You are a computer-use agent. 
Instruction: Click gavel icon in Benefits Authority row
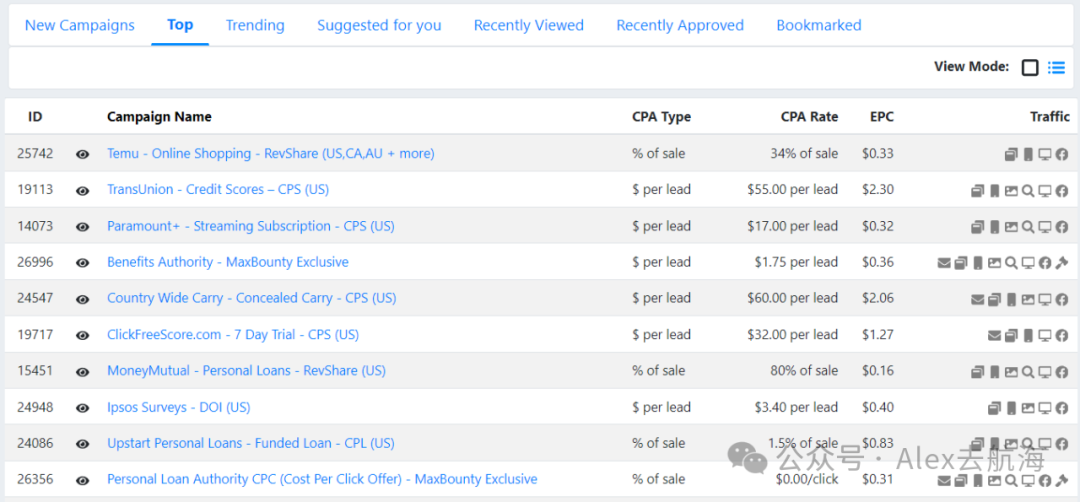(1062, 263)
